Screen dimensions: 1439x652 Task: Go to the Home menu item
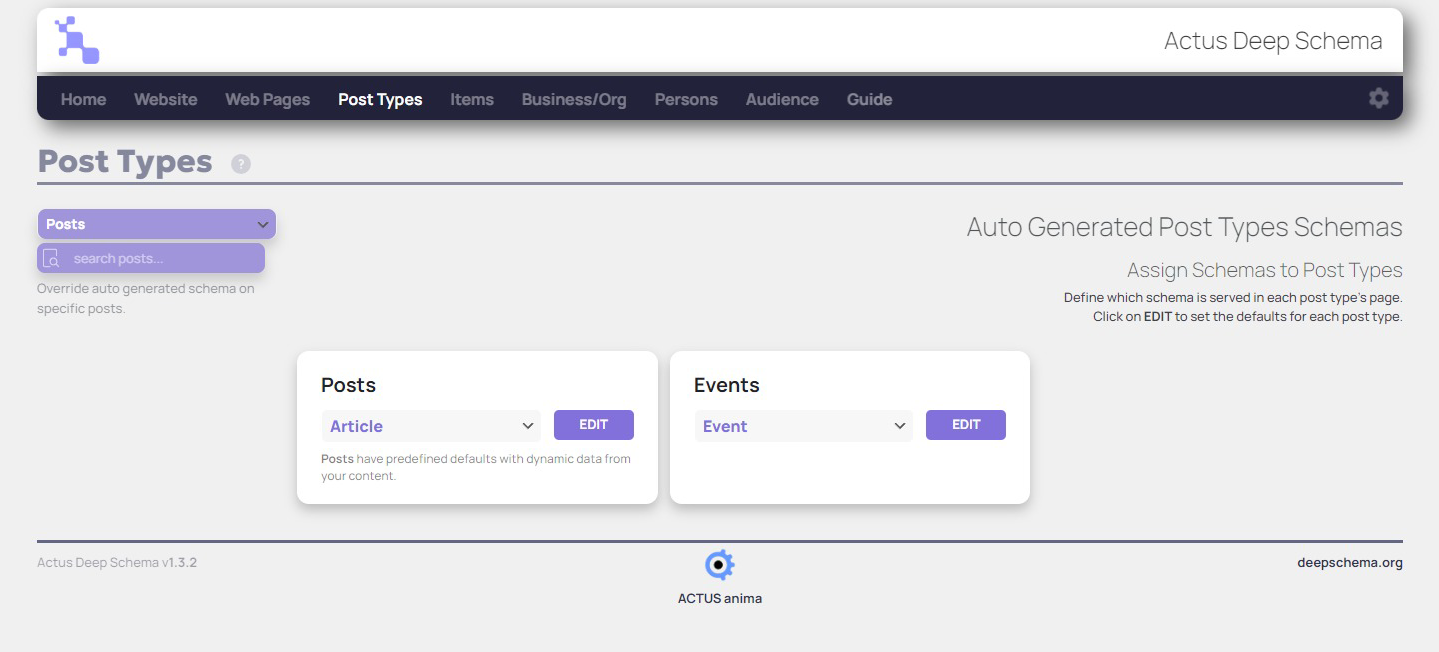(x=83, y=99)
